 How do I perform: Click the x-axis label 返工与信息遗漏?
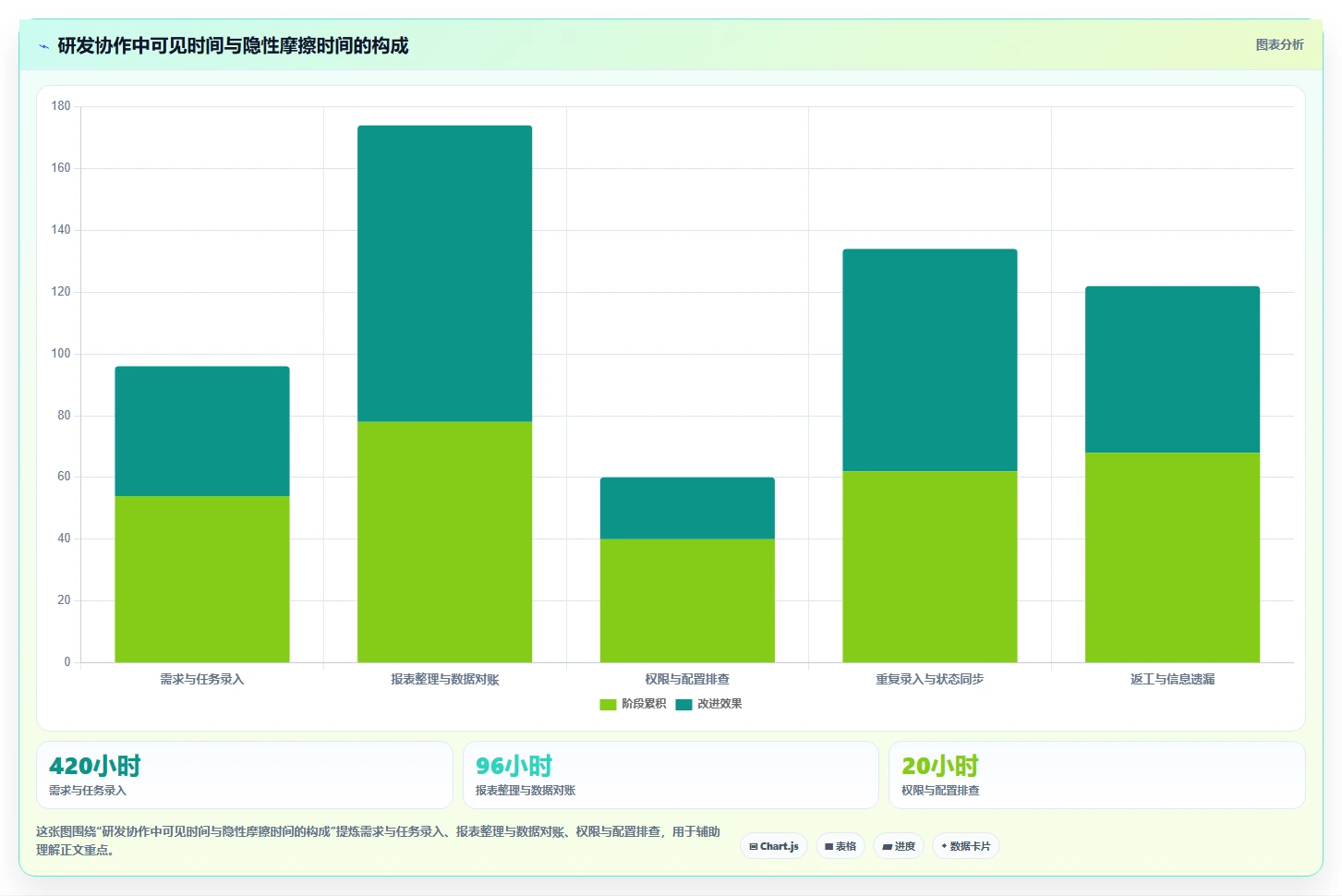click(1172, 679)
